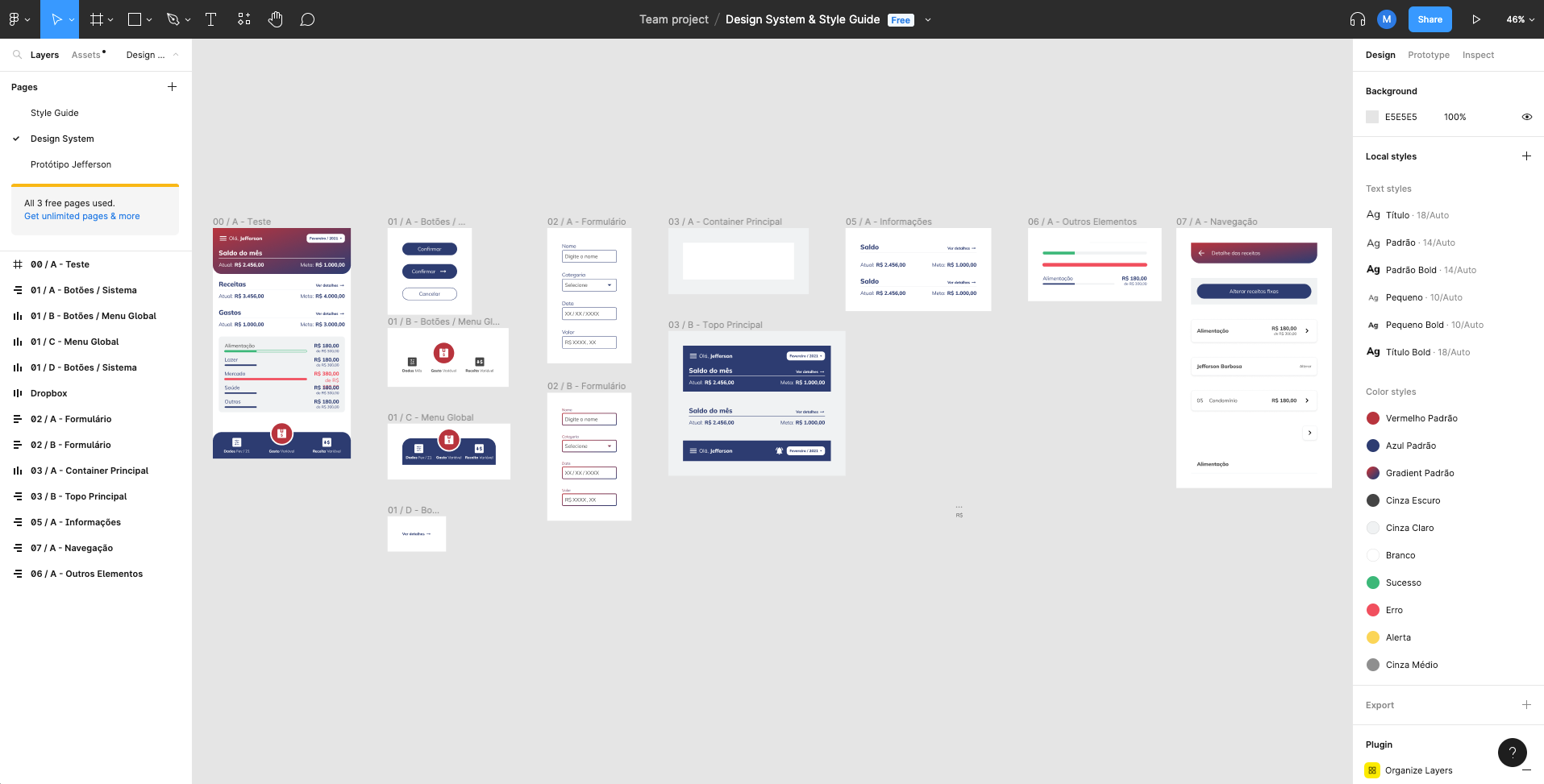This screenshot has height=784, width=1544.
Task: Add an export setting
Action: (1526, 704)
